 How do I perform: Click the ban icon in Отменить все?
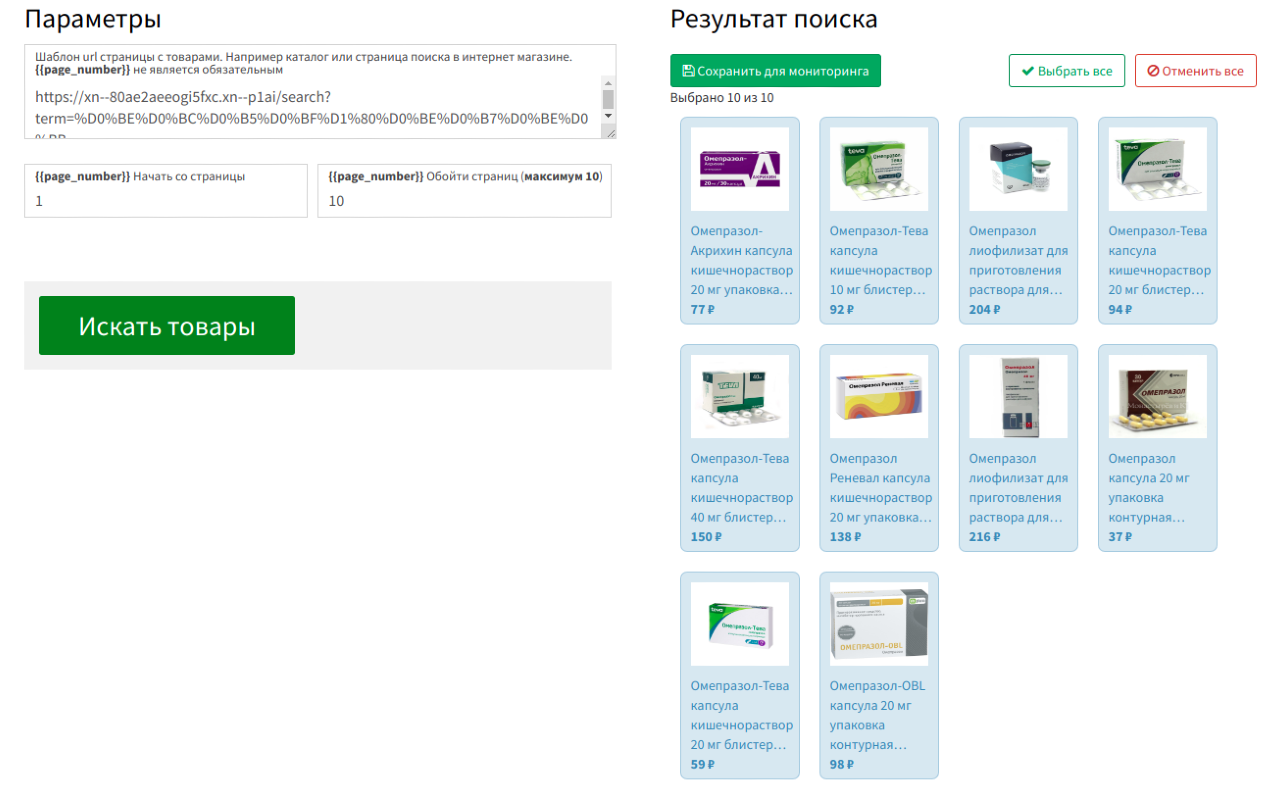[1153, 71]
